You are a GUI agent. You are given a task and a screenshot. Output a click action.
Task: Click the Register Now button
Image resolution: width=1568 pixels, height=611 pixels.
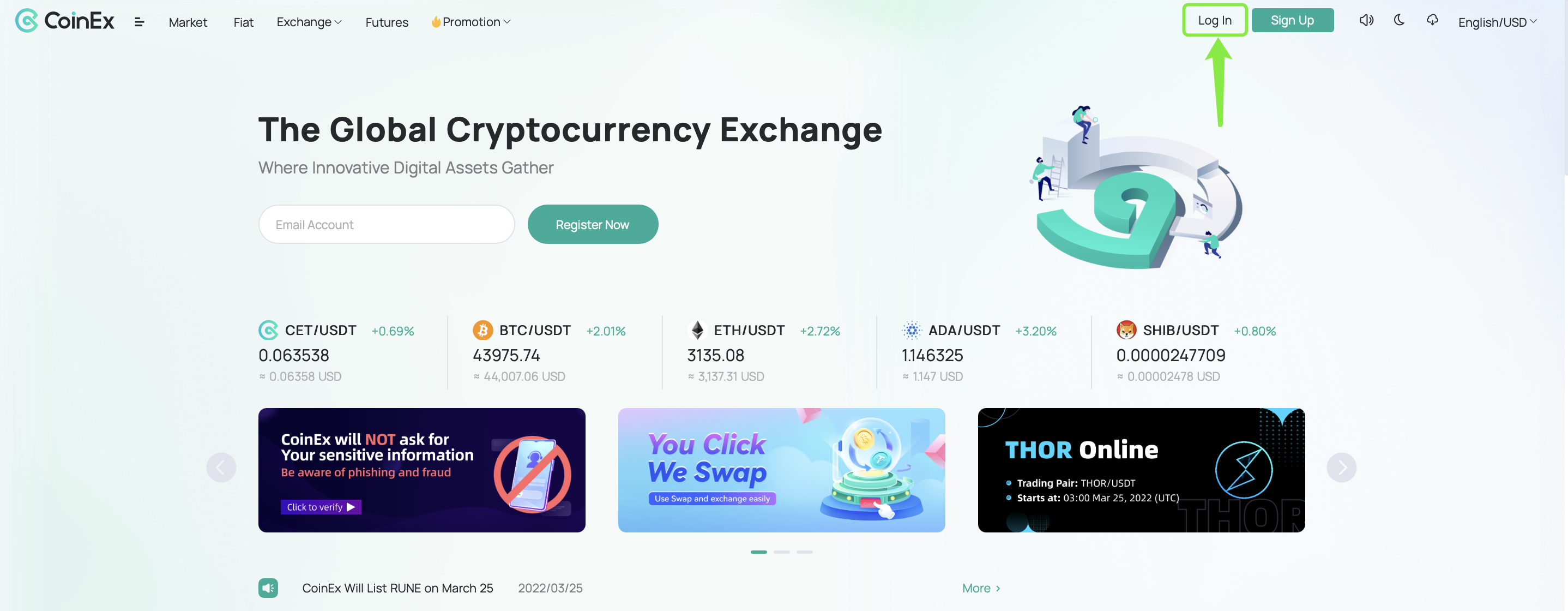point(592,224)
